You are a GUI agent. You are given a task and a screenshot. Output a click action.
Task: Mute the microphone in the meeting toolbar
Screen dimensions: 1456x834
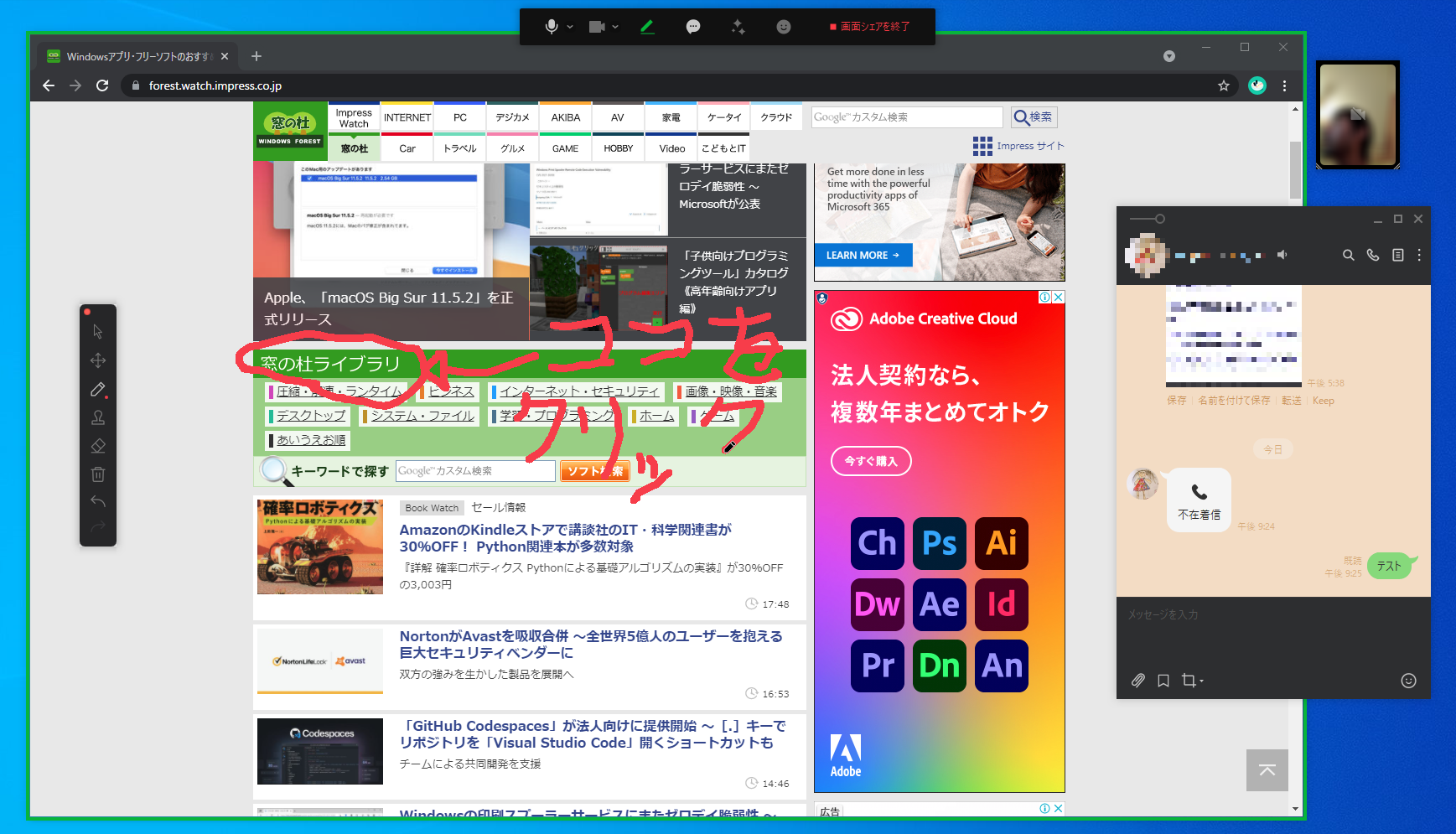[551, 26]
